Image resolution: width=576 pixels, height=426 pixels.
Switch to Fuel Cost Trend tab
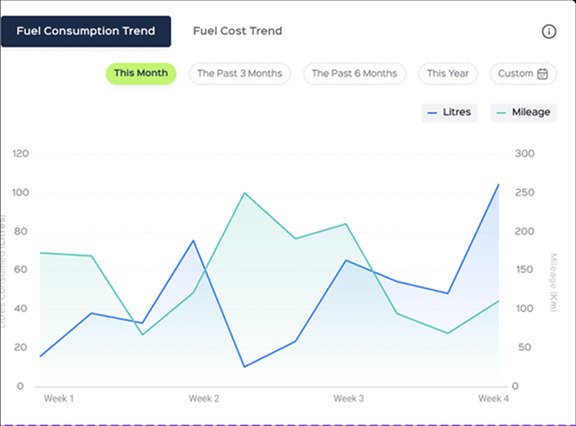[238, 31]
